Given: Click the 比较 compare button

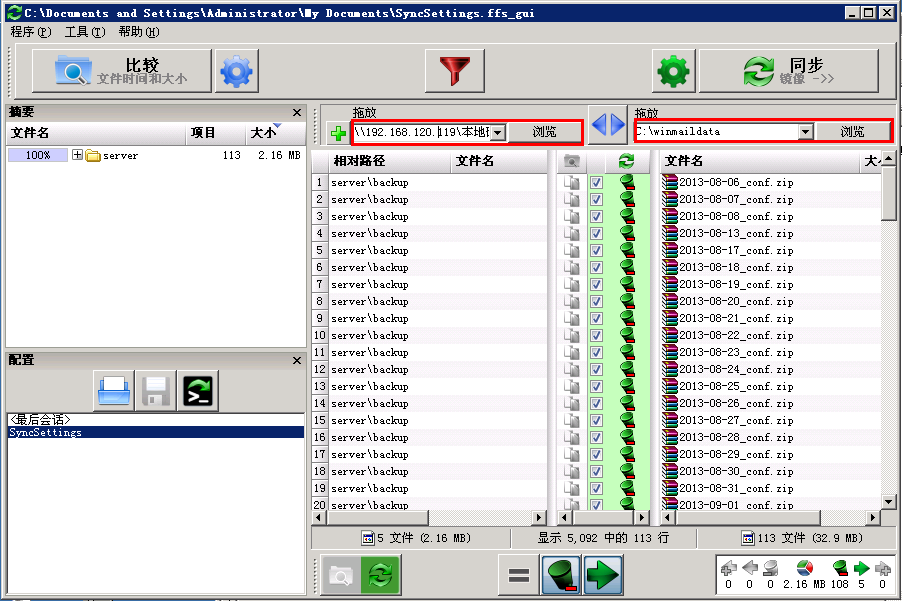Looking at the screenshot, I should [121, 71].
